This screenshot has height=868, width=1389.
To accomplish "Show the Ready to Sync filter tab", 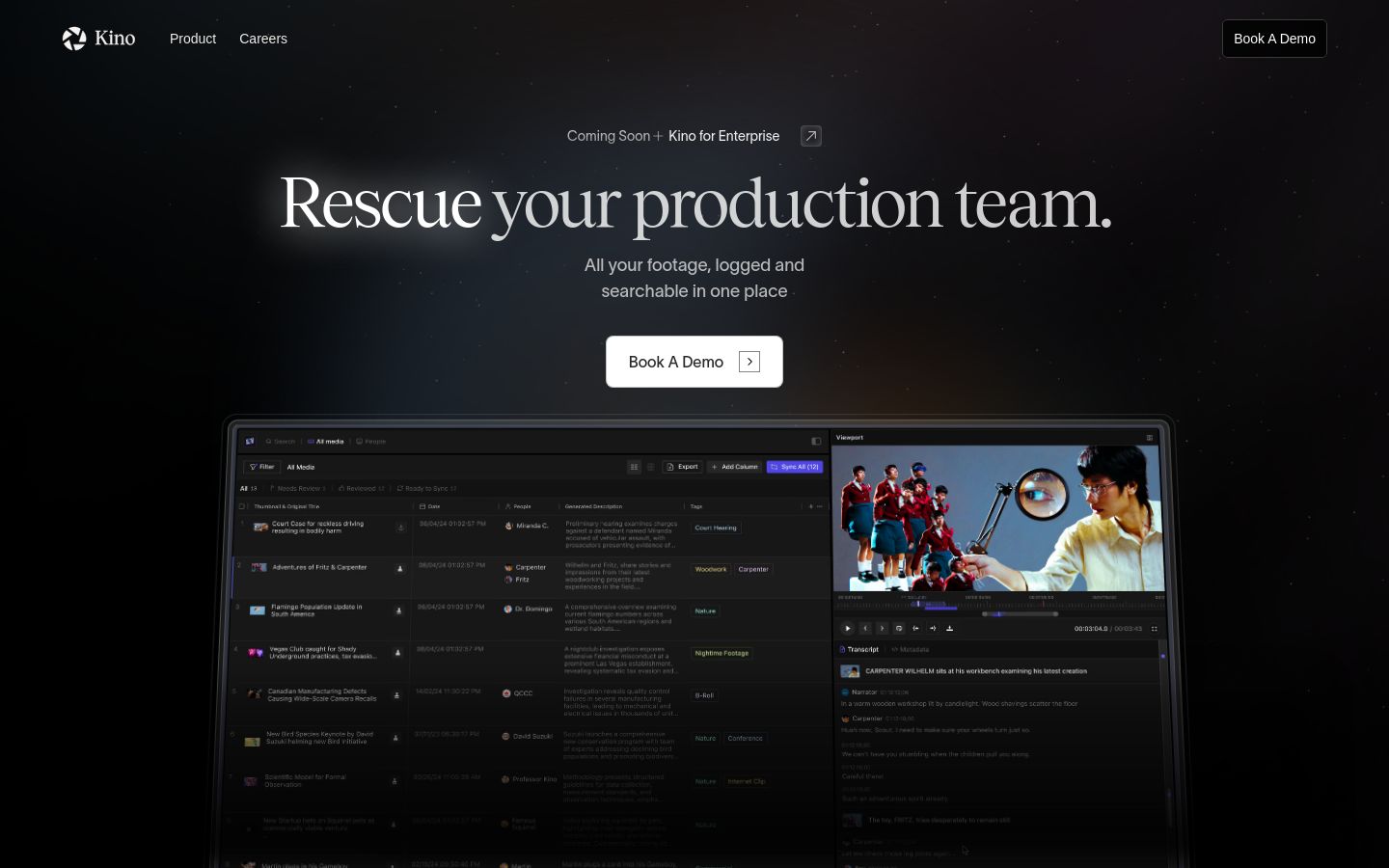I will (x=427, y=489).
